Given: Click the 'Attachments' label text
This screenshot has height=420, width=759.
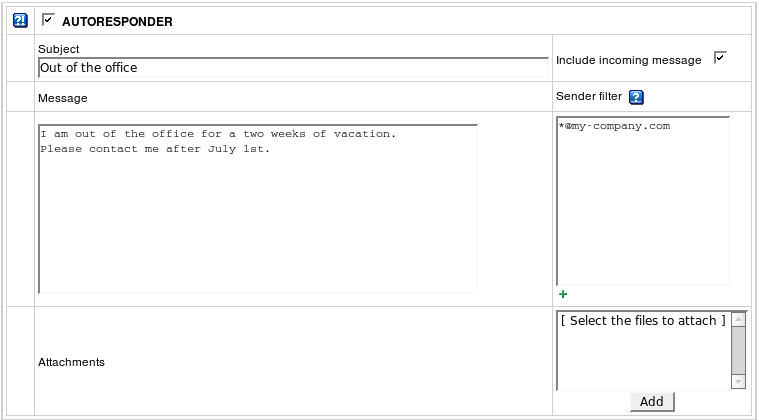Looking at the screenshot, I should click(x=70, y=362).
